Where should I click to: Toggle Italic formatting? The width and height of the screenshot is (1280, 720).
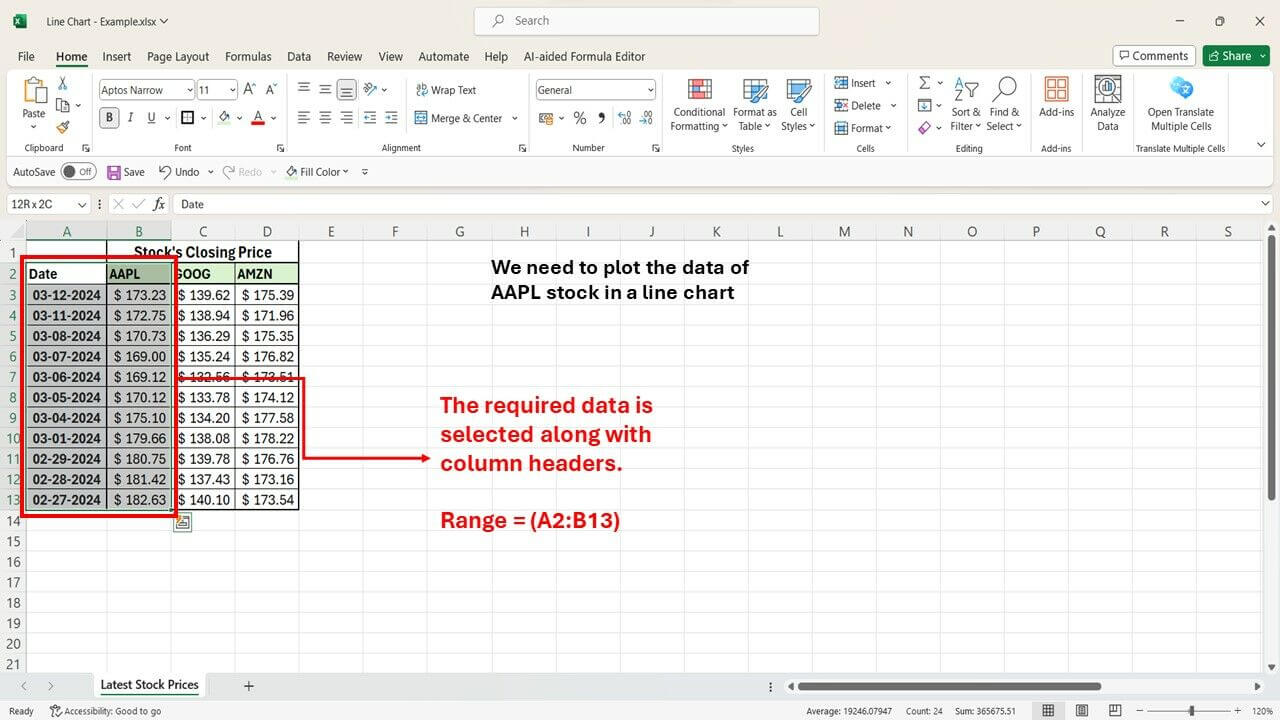point(131,118)
